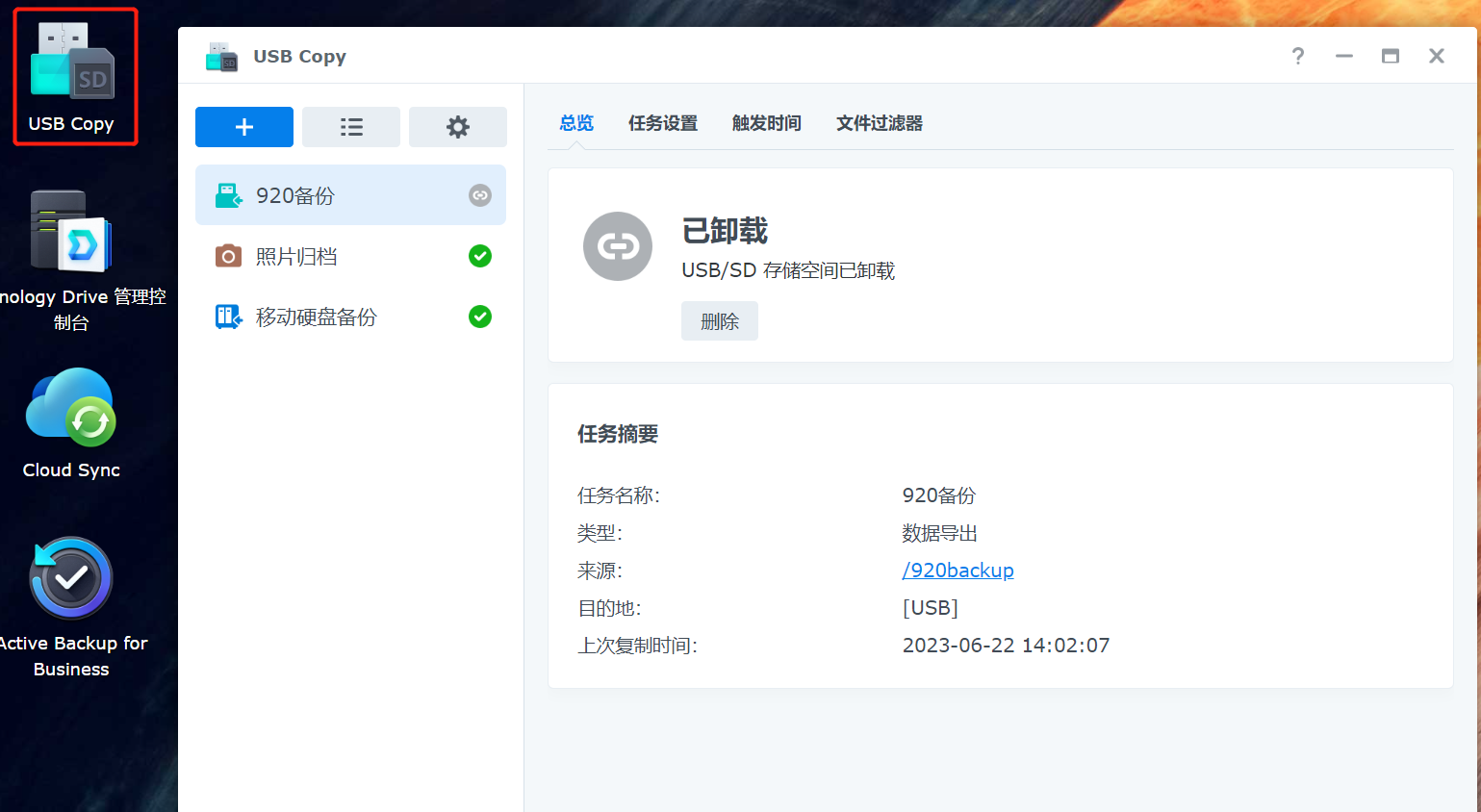
Task: Click the text USB/SD 存储空间已卸载
Action: [788, 271]
